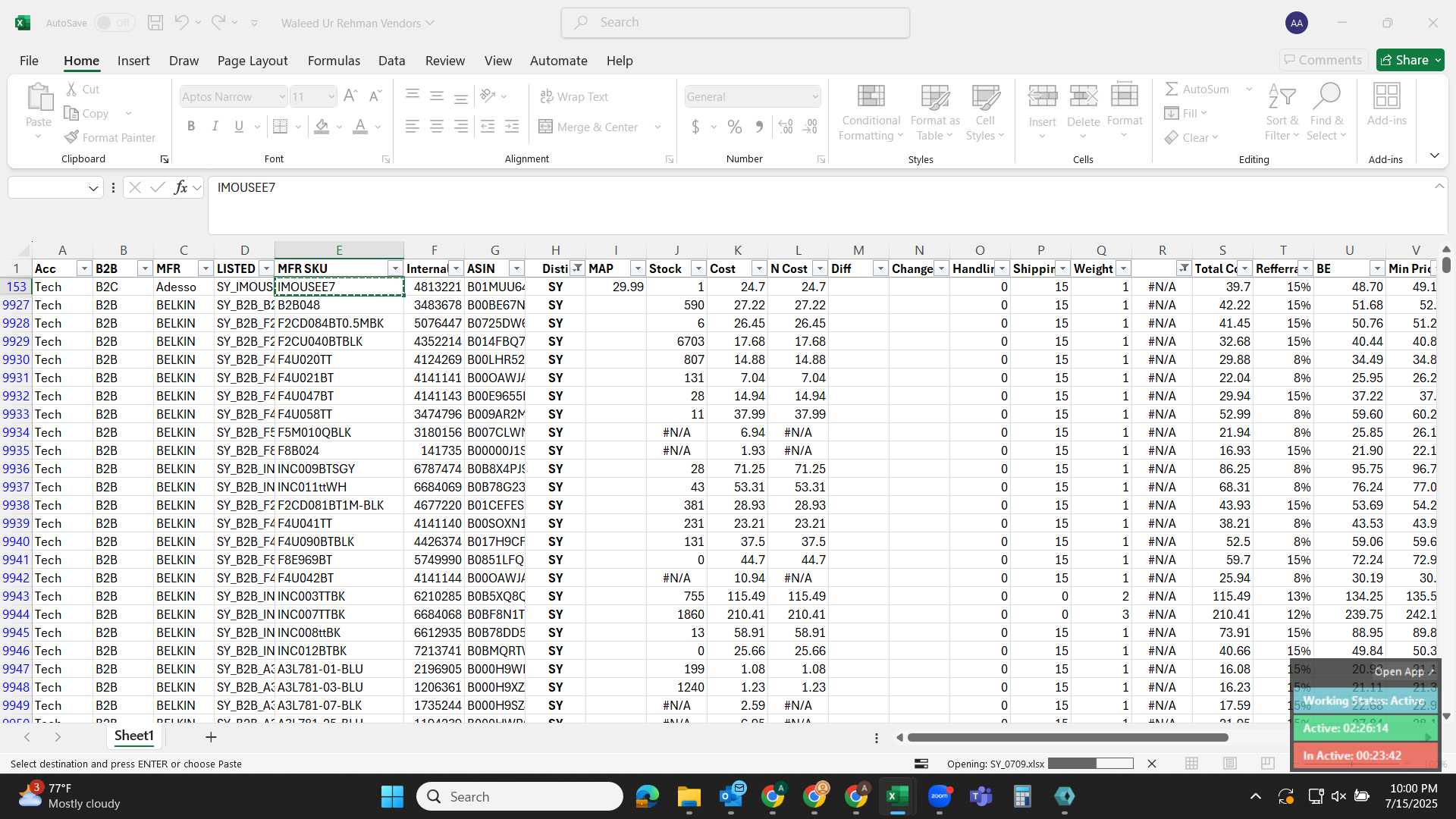This screenshot has width=1456, height=819.
Task: Switch to Page Layout view icon
Action: pos(1230,764)
